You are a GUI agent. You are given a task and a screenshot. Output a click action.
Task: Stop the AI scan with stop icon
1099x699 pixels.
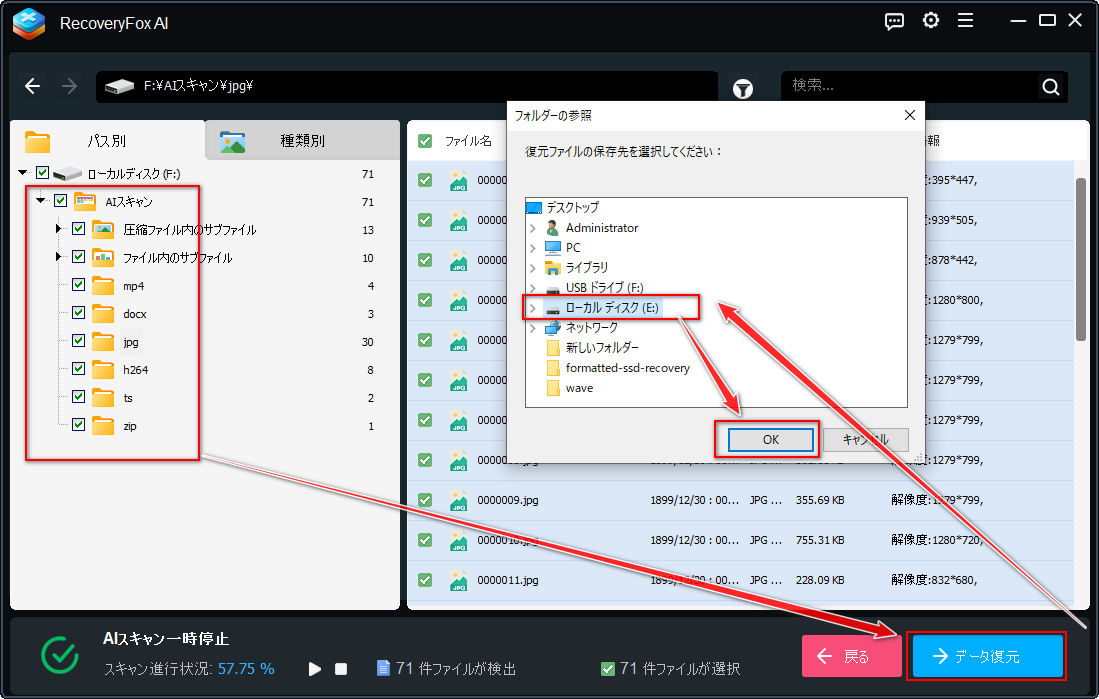tap(341, 669)
